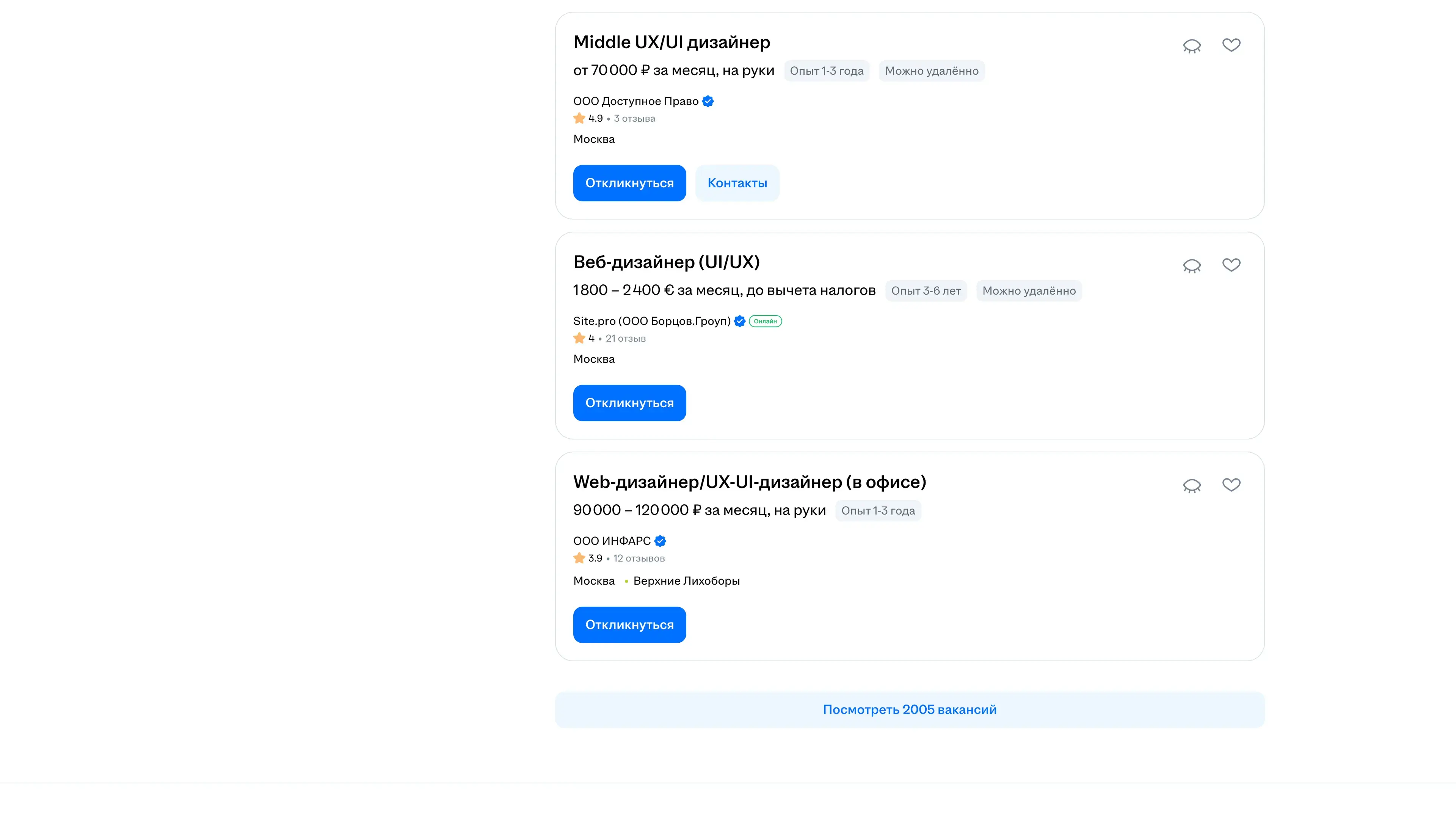Screen dimensions: 1456x819
Task: Add Веб-дизайнер (UI/UX) to favorites
Action: [1231, 265]
